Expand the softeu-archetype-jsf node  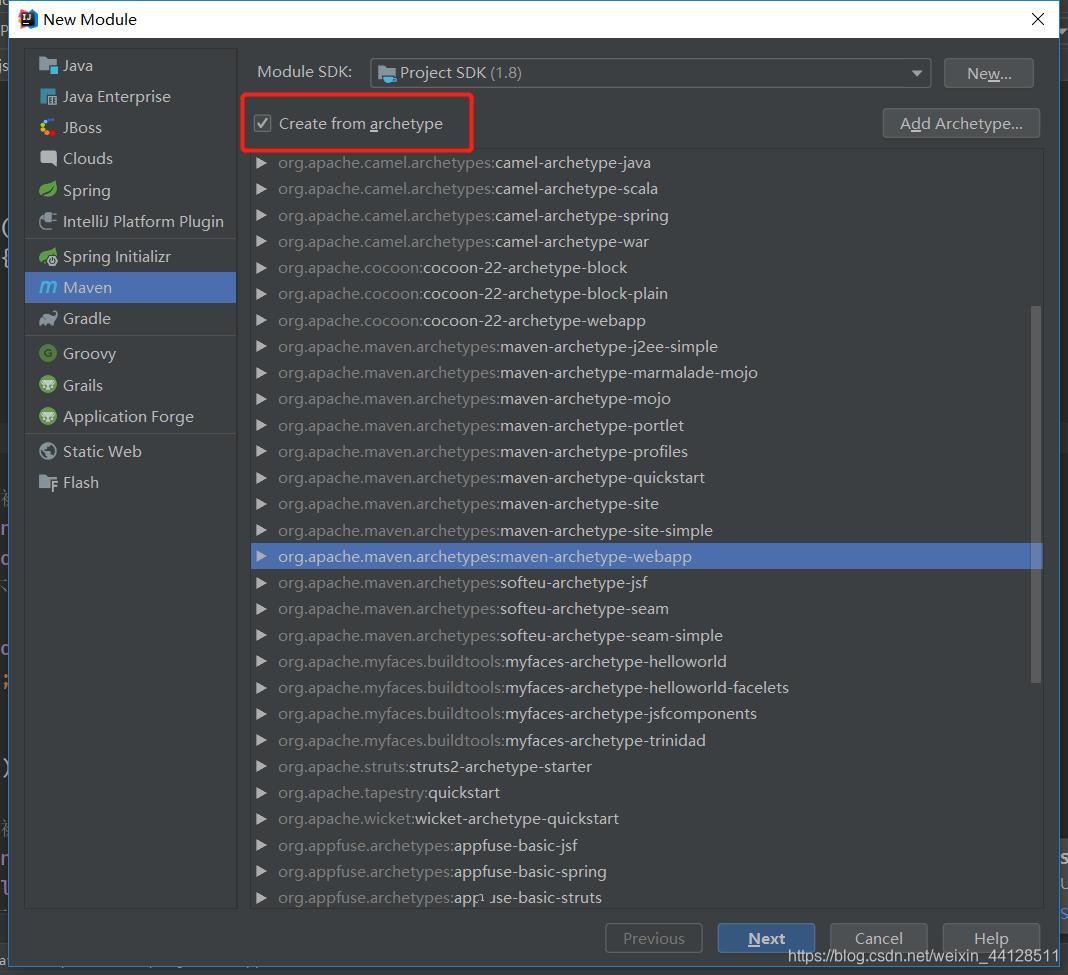[261, 583]
